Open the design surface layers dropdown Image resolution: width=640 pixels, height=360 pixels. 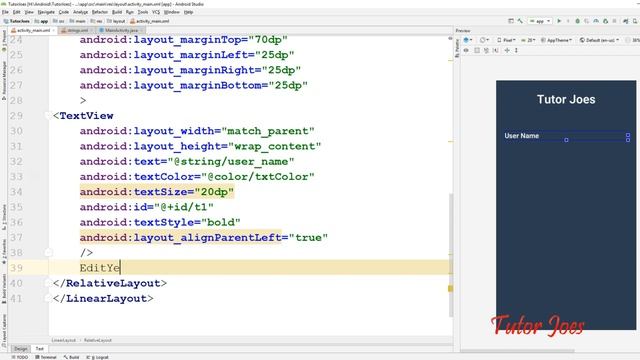click(468, 40)
